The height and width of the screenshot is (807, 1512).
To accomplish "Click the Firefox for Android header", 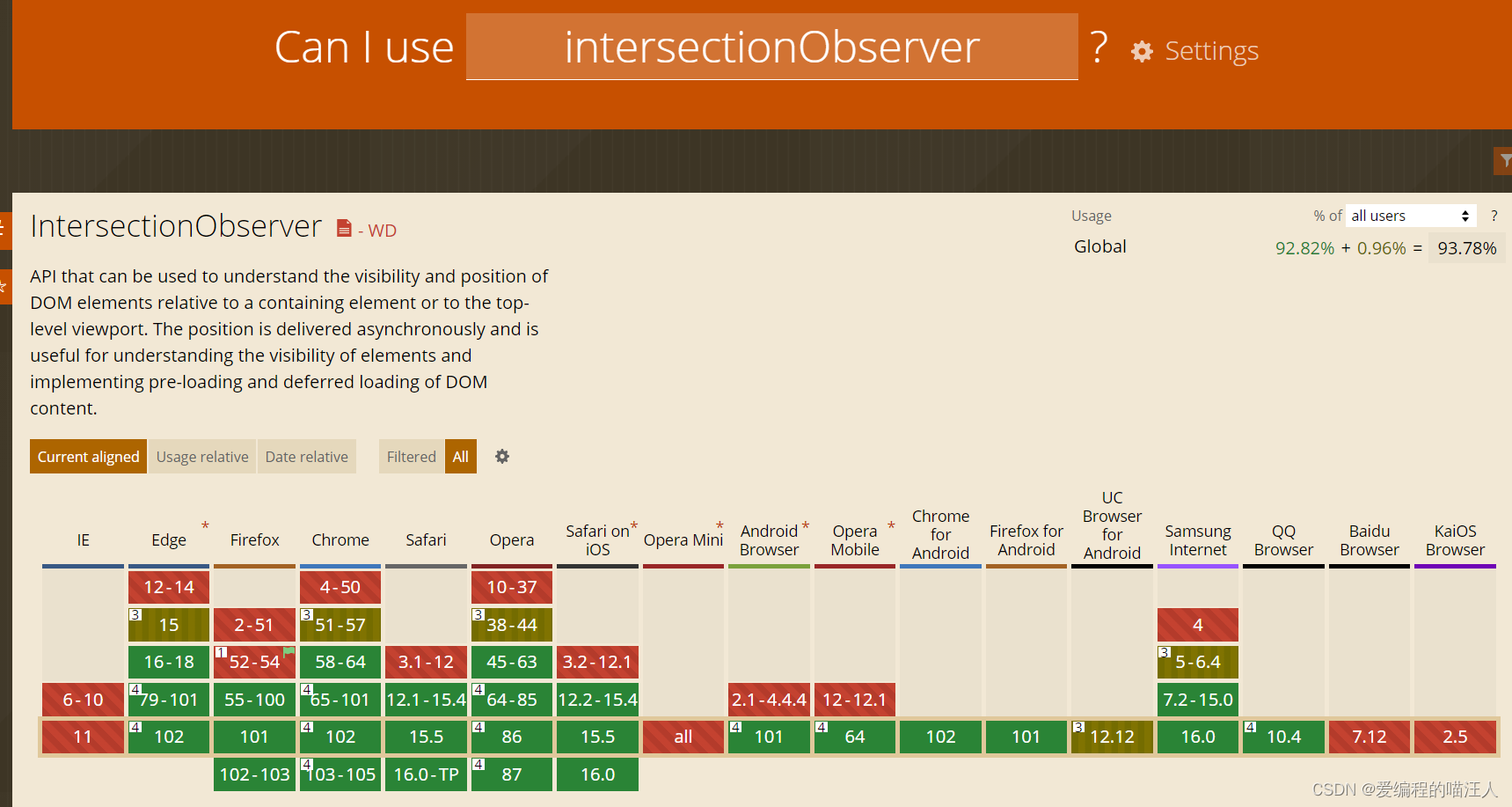I will [1026, 540].
